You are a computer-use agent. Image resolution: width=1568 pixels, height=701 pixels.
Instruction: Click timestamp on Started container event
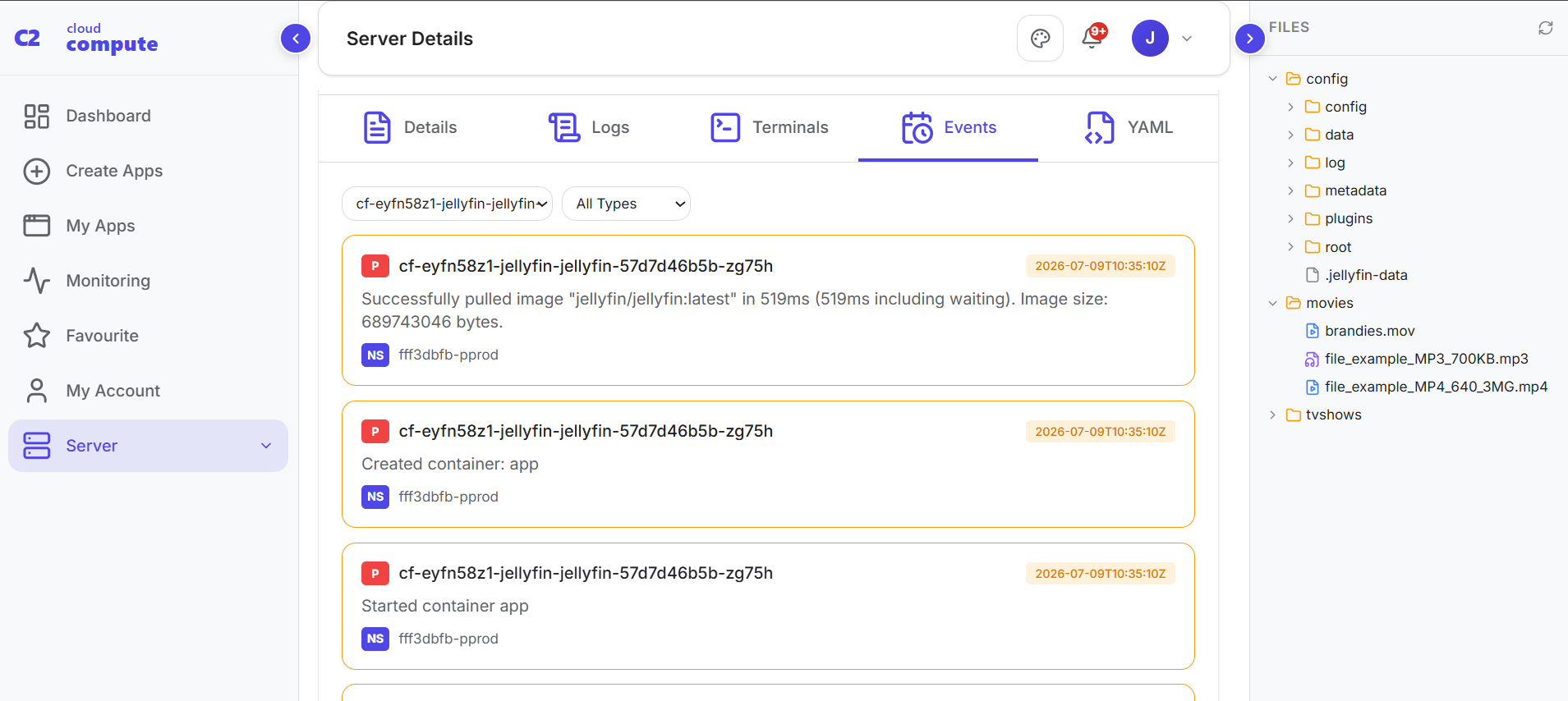tap(1100, 574)
